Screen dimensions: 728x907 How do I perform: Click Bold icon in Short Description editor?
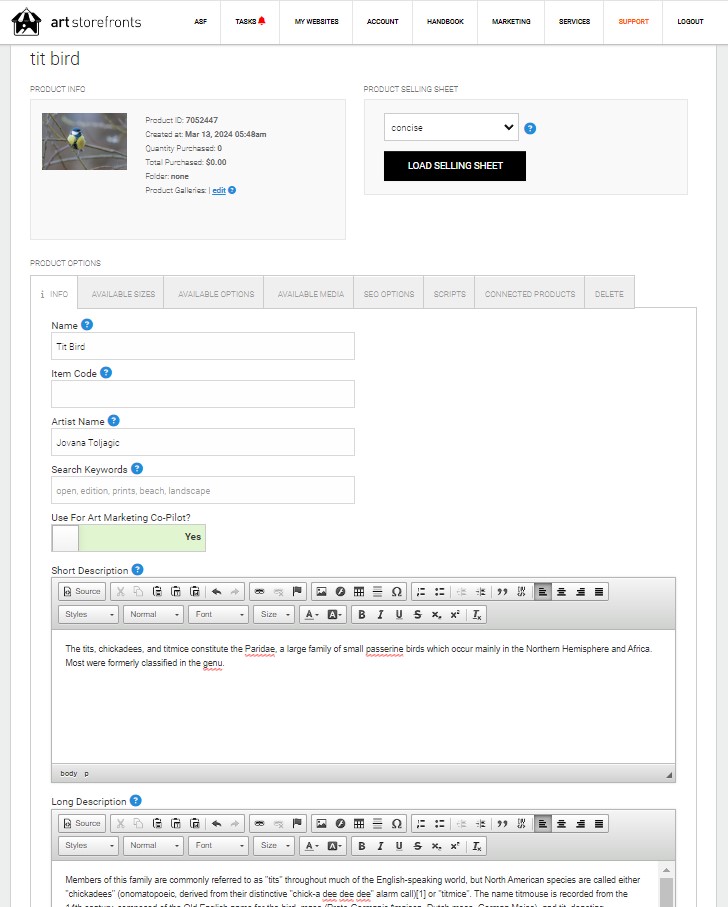click(361, 614)
